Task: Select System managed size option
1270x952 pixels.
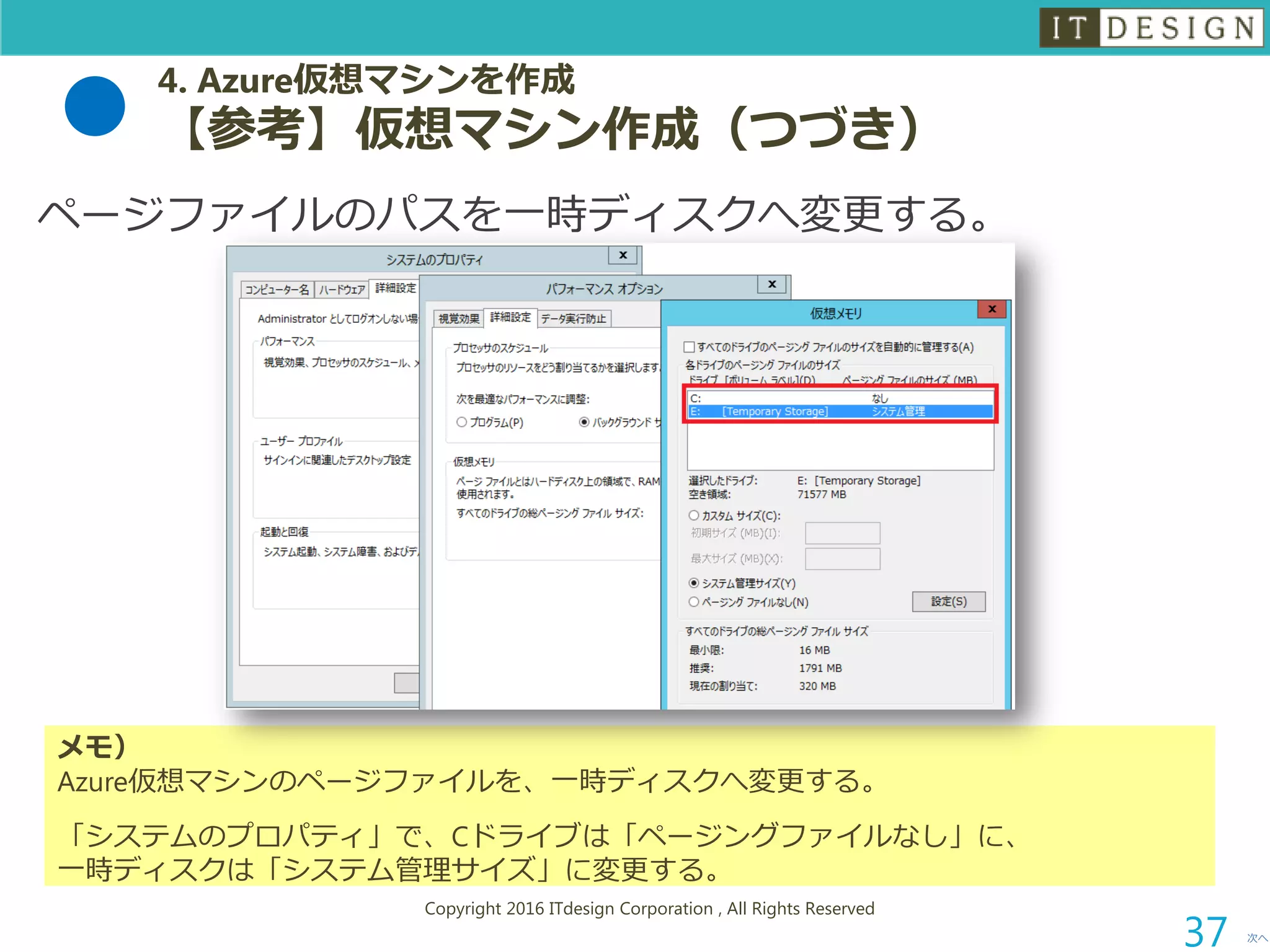Action: click(694, 583)
